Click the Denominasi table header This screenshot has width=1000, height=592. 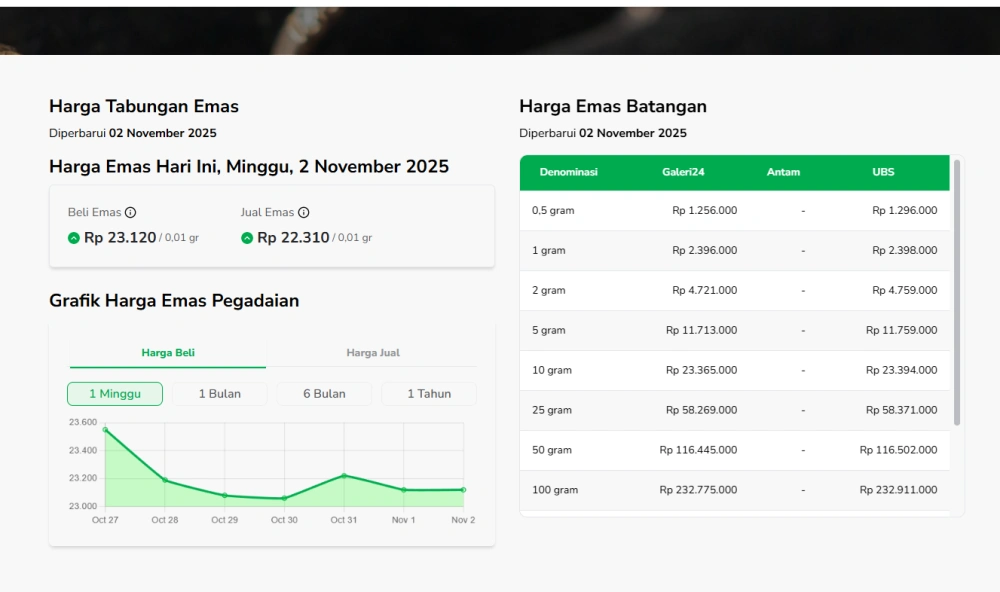(568, 172)
